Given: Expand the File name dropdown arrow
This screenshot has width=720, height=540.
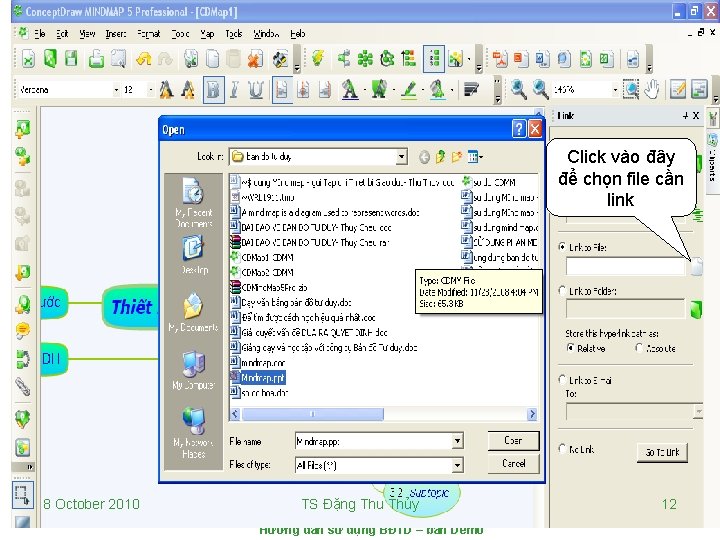Looking at the screenshot, I should point(457,441).
